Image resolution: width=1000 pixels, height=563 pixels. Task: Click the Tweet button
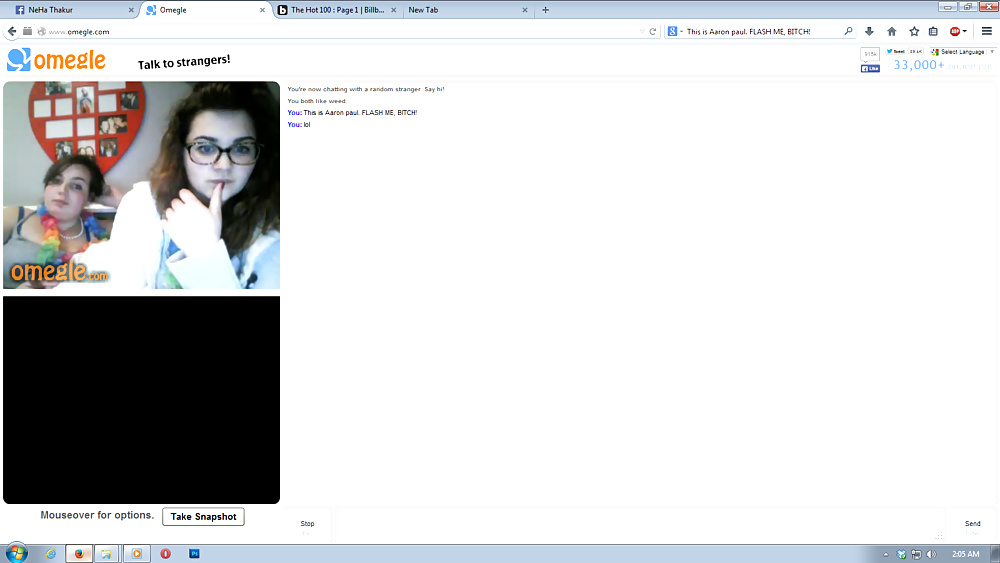pyautogui.click(x=895, y=51)
